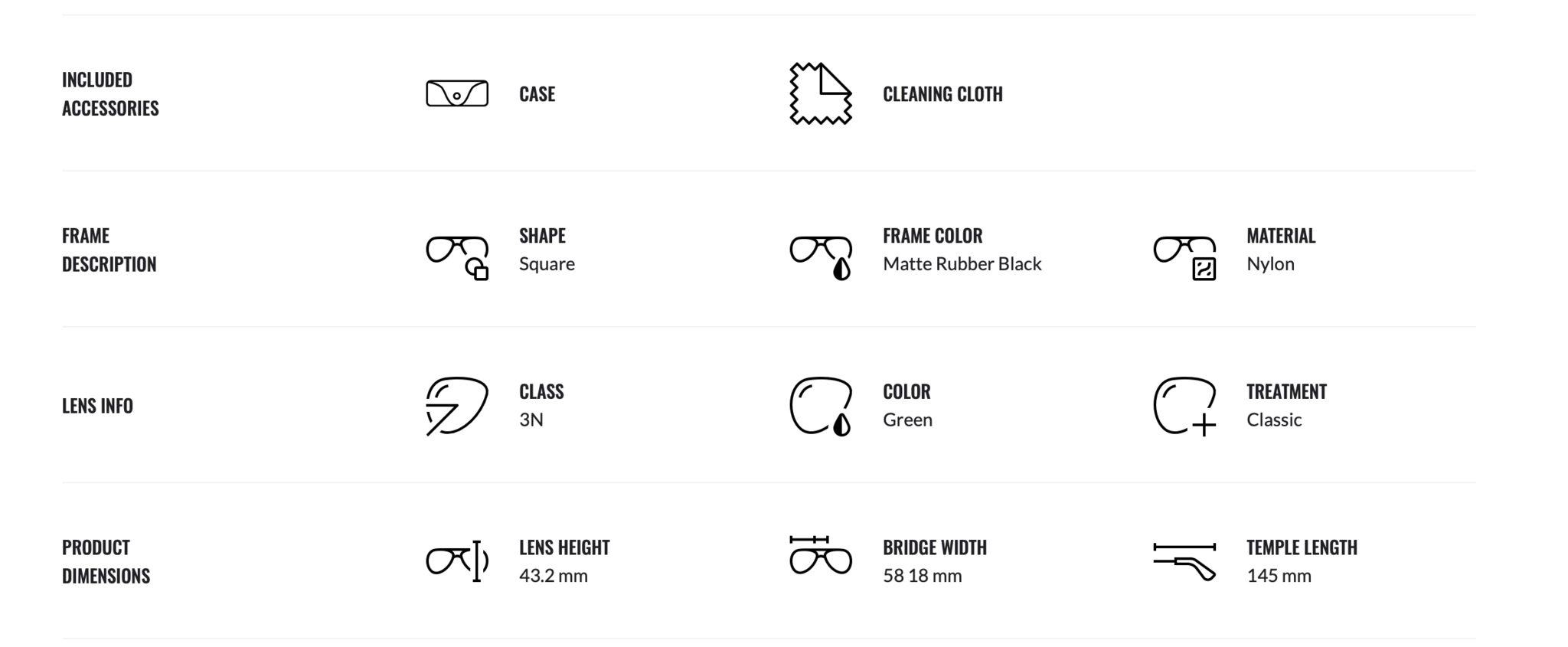Select the Lens Info heading
Screen dimensions: 1568x647
click(97, 406)
